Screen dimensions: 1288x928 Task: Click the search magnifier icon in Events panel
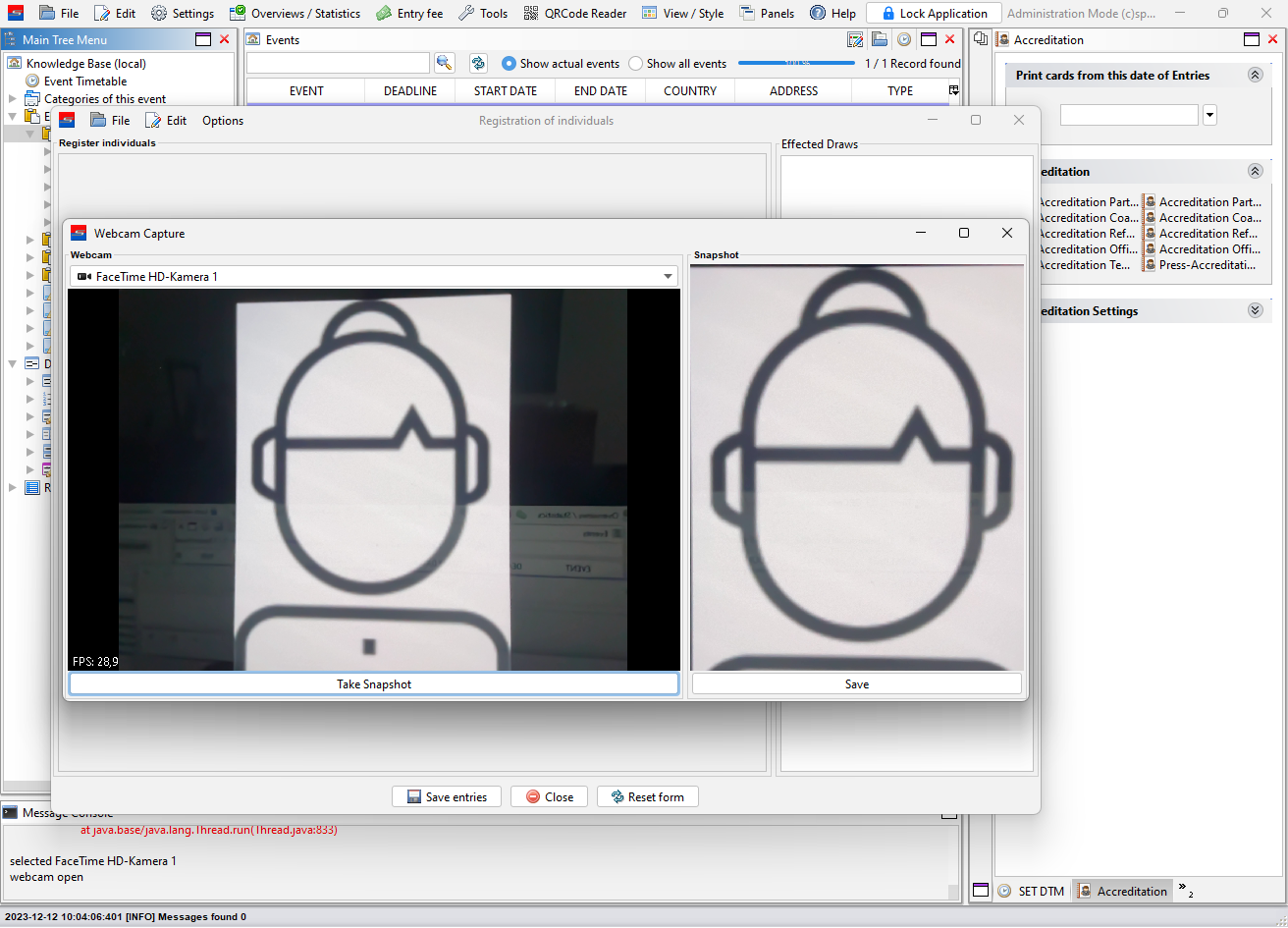444,63
